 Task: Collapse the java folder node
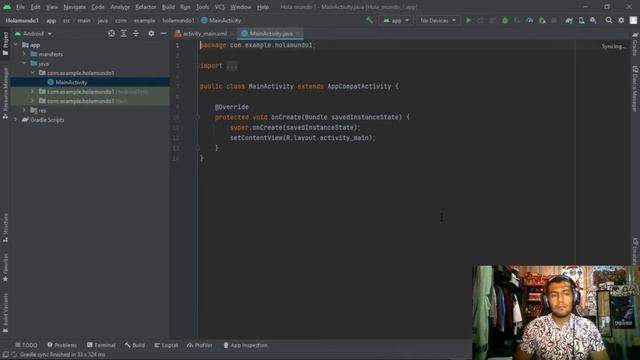[x=24, y=64]
